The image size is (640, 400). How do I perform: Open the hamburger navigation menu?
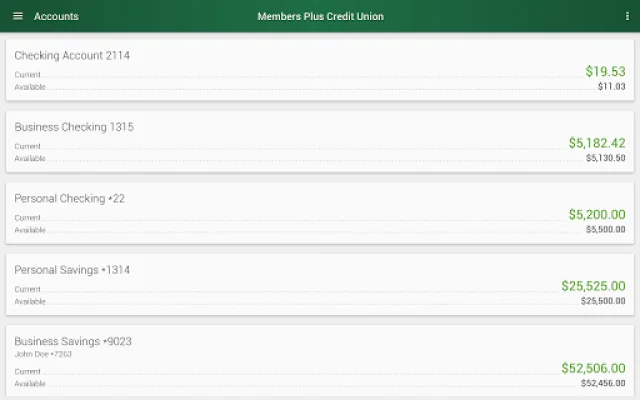coord(18,16)
